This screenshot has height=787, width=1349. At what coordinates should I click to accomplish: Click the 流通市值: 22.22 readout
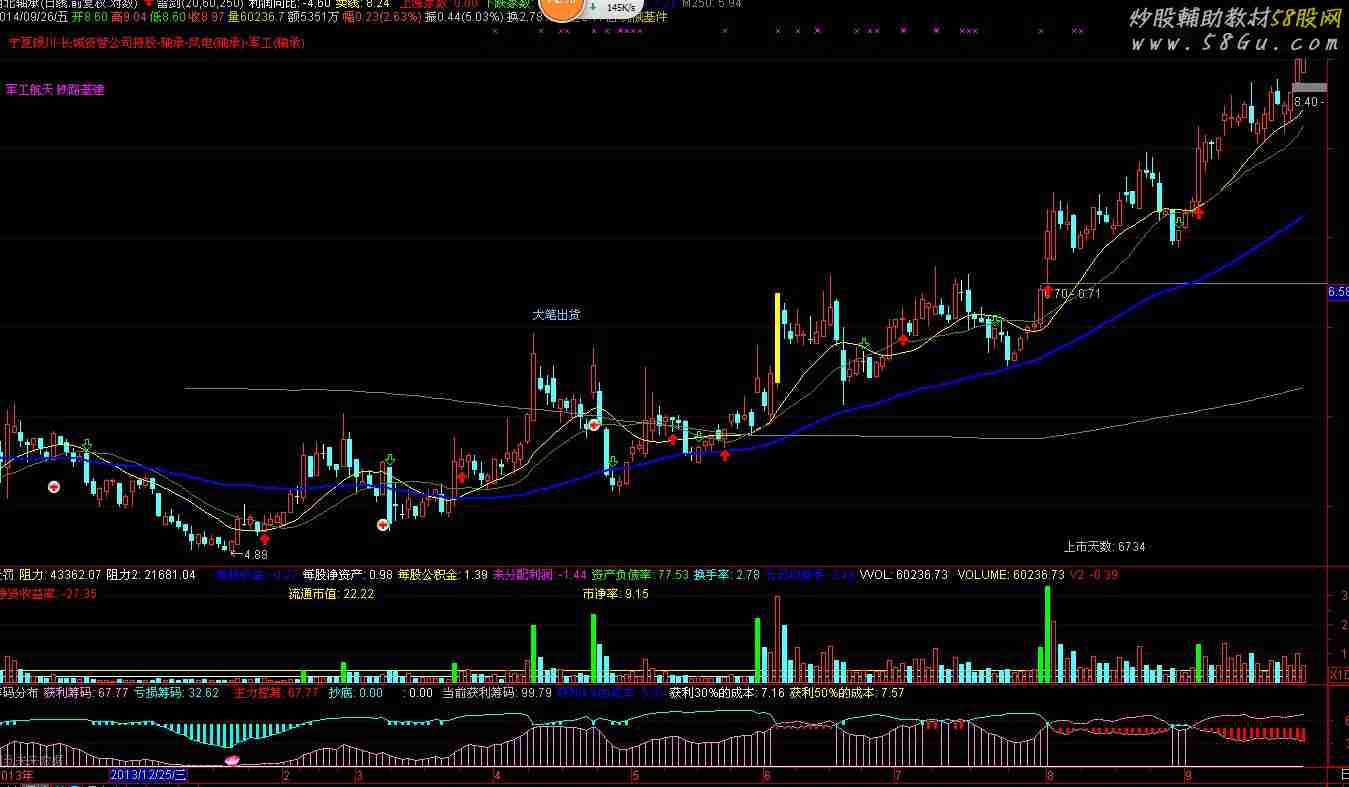pos(331,594)
